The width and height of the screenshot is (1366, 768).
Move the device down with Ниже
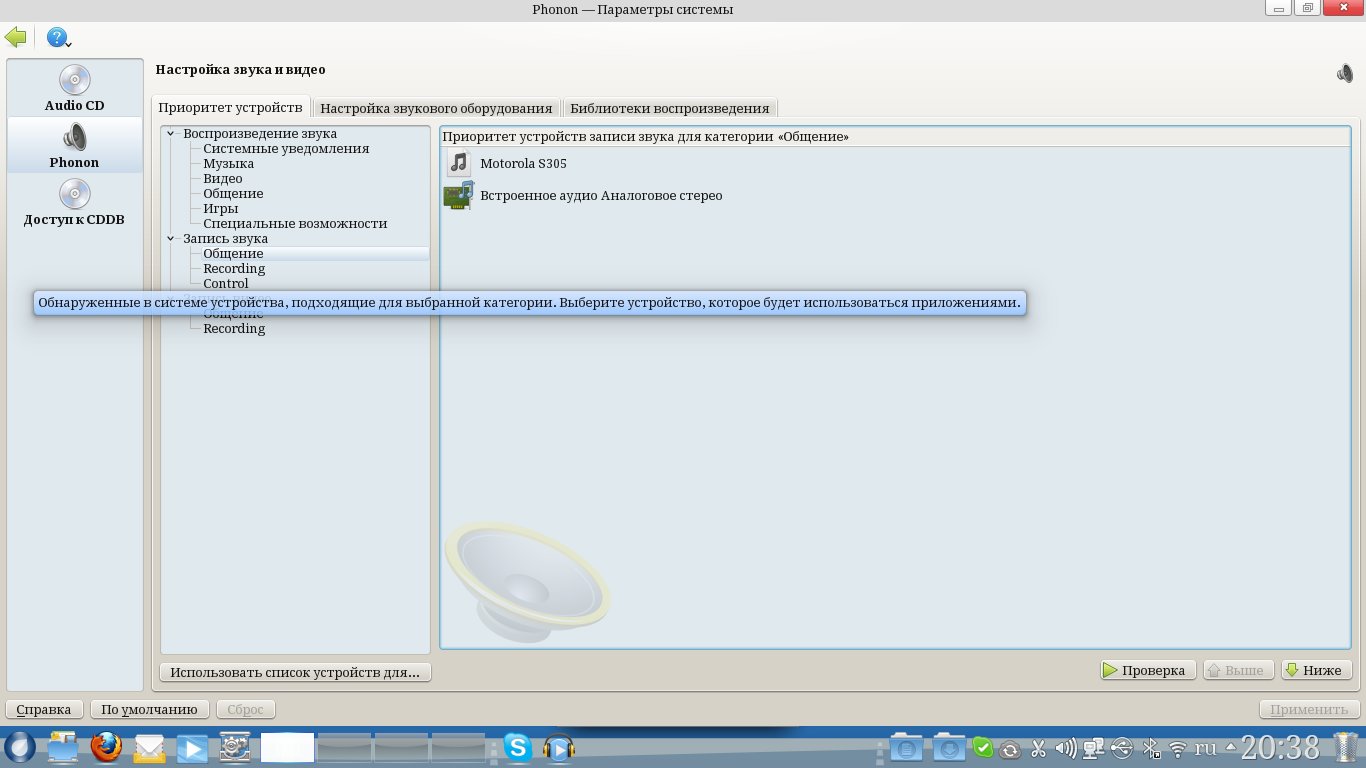pos(1315,670)
